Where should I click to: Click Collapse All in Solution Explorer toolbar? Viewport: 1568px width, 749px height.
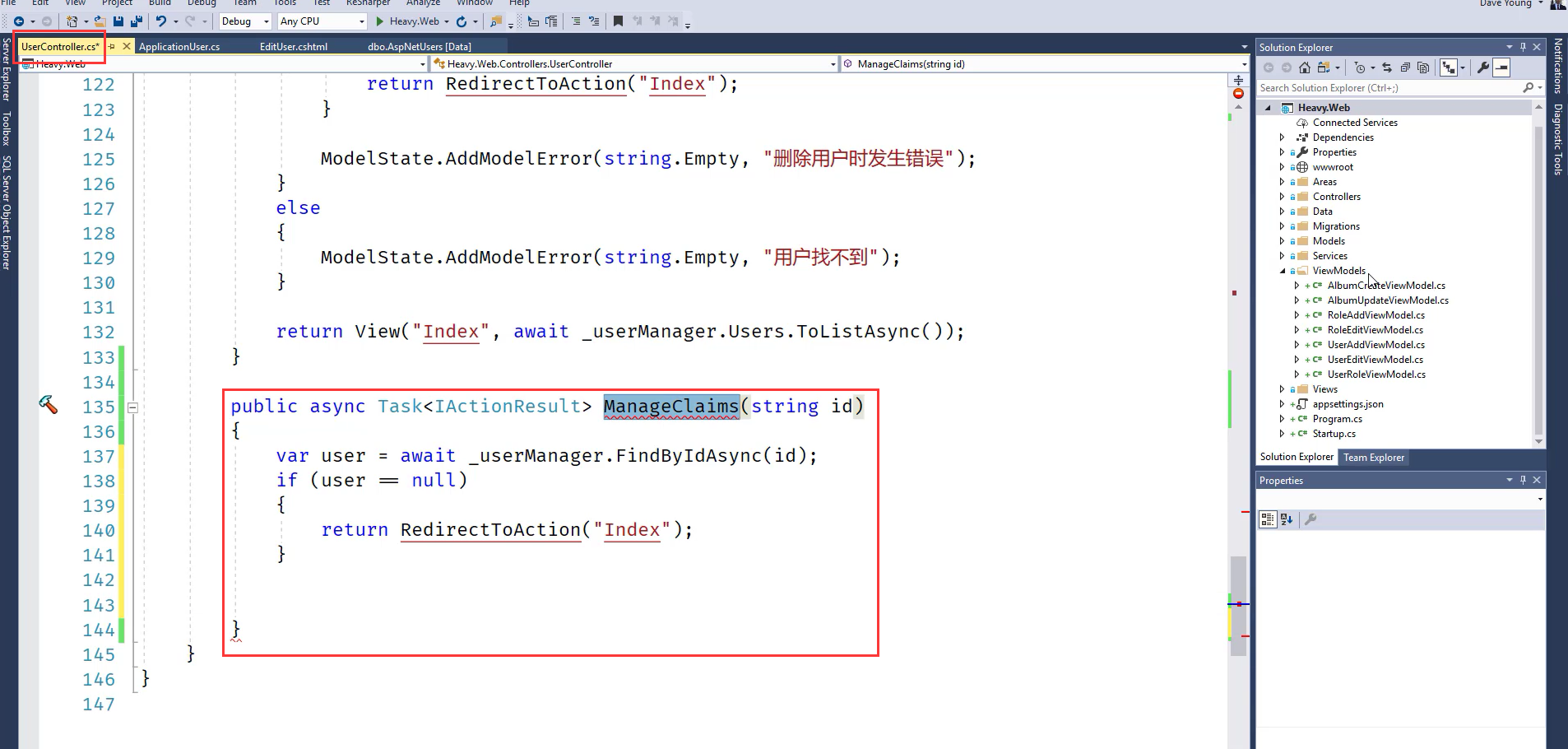[1405, 67]
